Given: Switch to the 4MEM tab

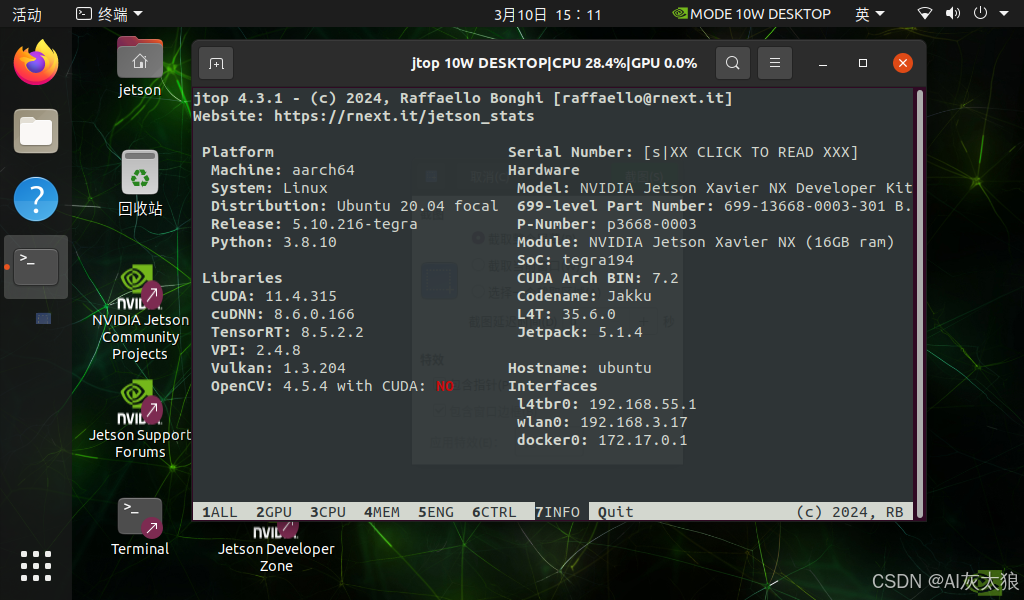Looking at the screenshot, I should pyautogui.click(x=382, y=512).
